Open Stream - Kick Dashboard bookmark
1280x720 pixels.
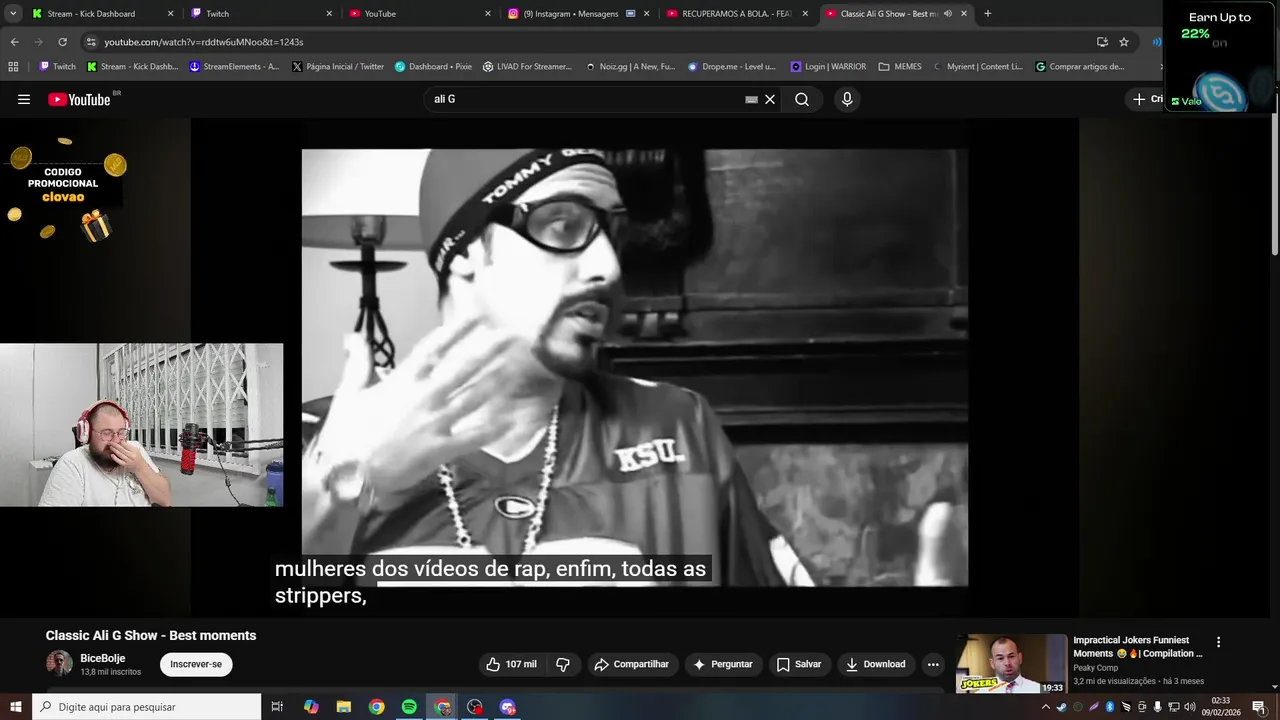(x=133, y=67)
